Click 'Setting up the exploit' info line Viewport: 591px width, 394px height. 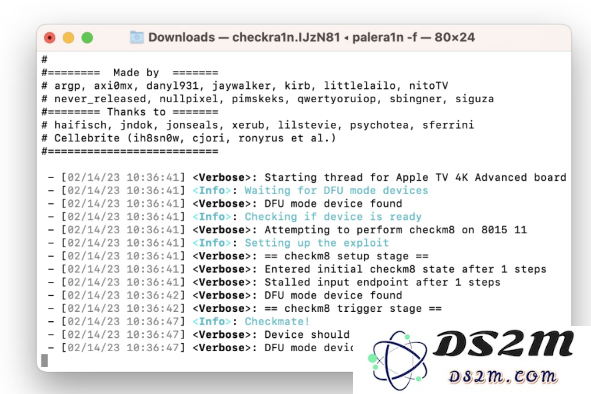[x=218, y=243]
